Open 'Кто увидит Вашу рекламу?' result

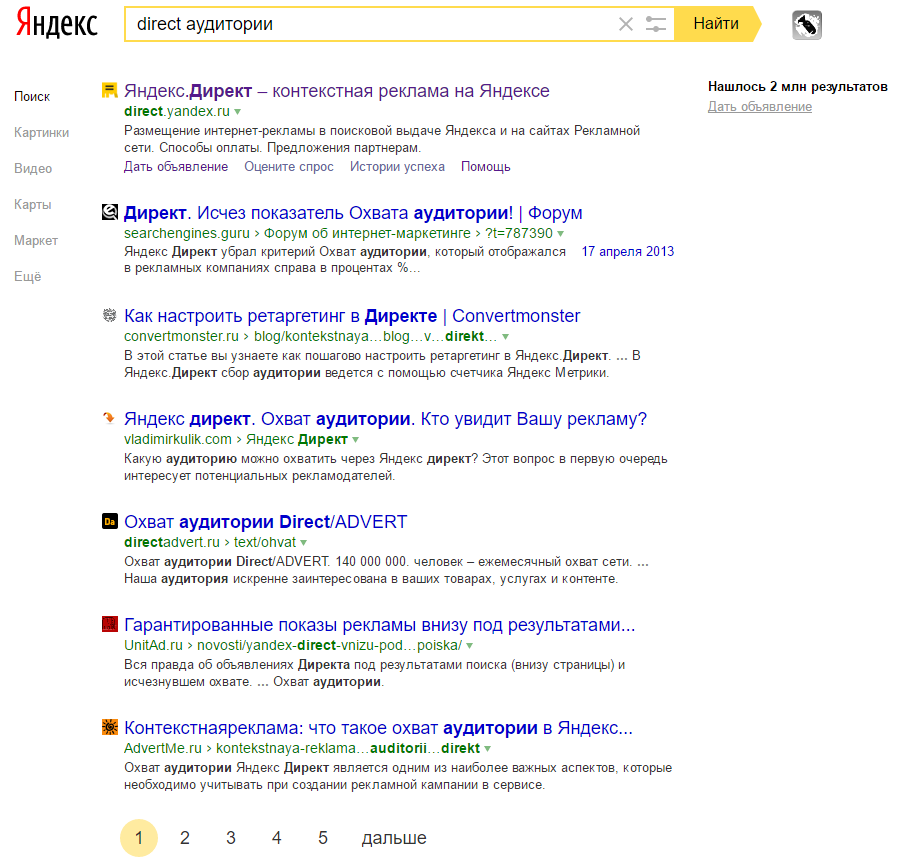385,419
